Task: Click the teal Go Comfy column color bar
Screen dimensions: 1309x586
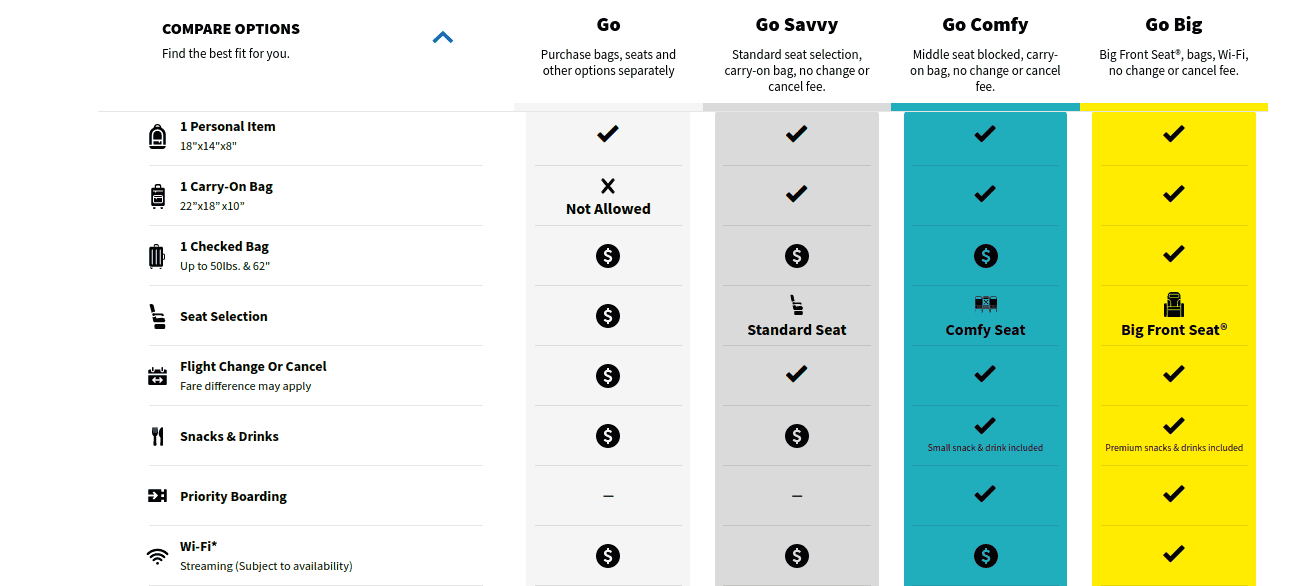Action: 985,106
